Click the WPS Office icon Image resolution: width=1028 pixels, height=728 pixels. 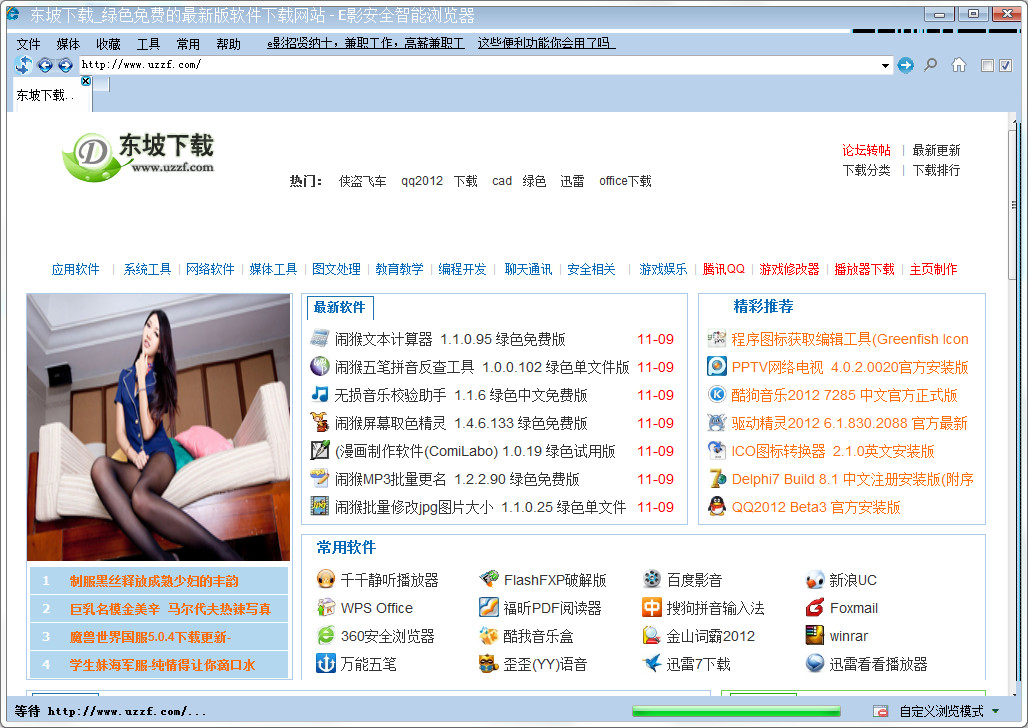pyautogui.click(x=326, y=607)
